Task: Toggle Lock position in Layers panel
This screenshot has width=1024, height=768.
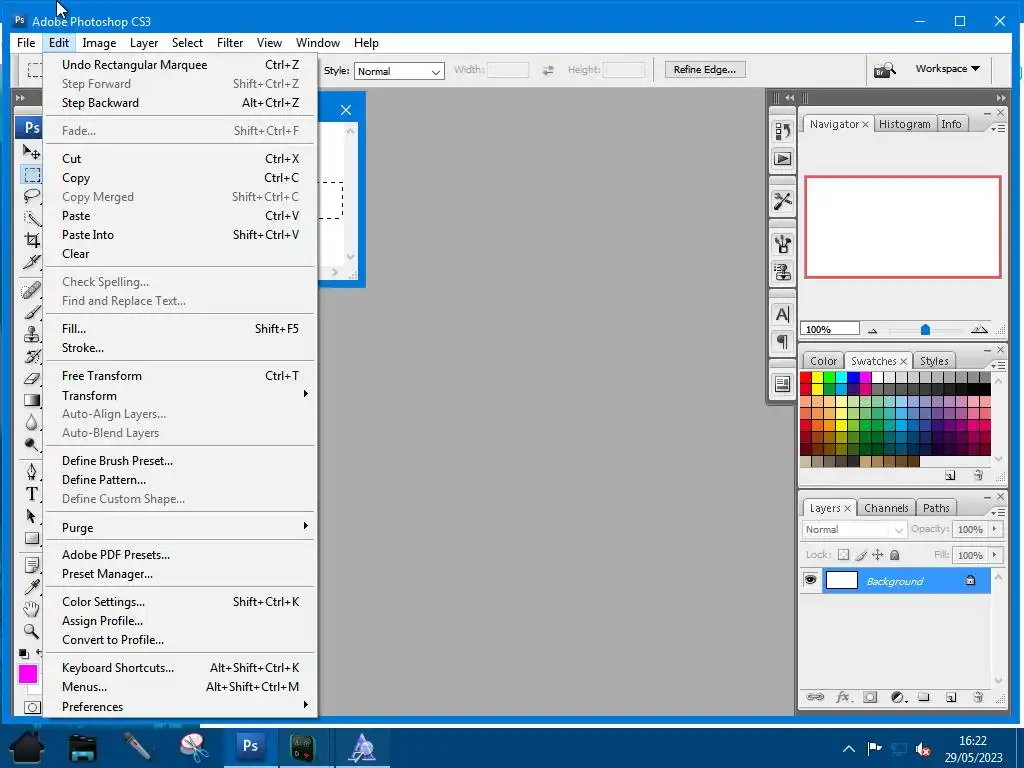Action: coord(878,555)
